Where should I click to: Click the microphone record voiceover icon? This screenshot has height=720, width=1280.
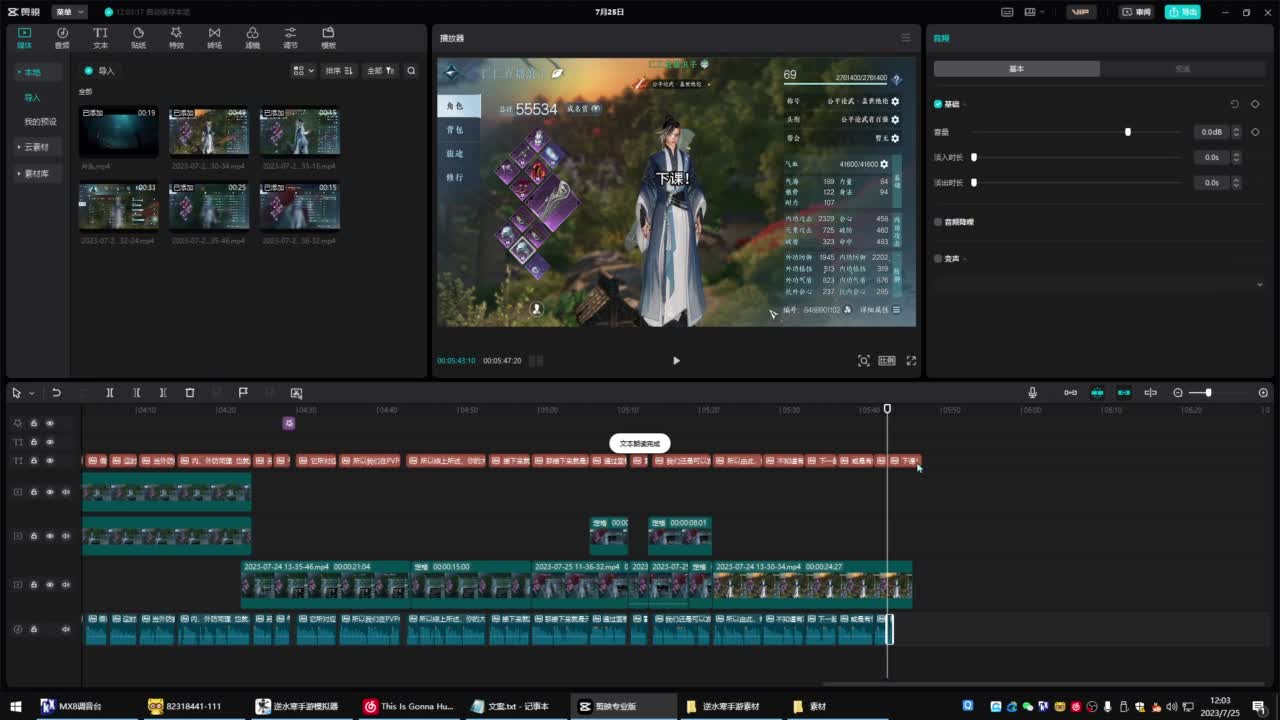1032,393
